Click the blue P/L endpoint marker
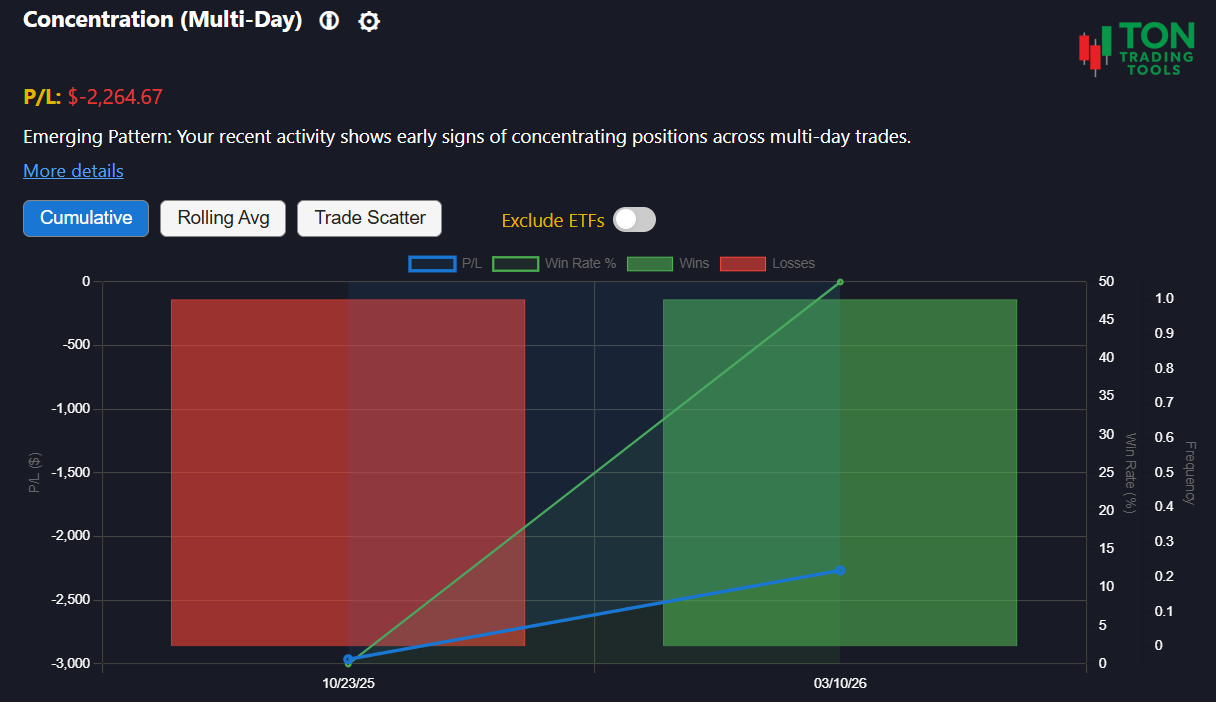Screen dimensions: 1216x706 (x=839, y=570)
